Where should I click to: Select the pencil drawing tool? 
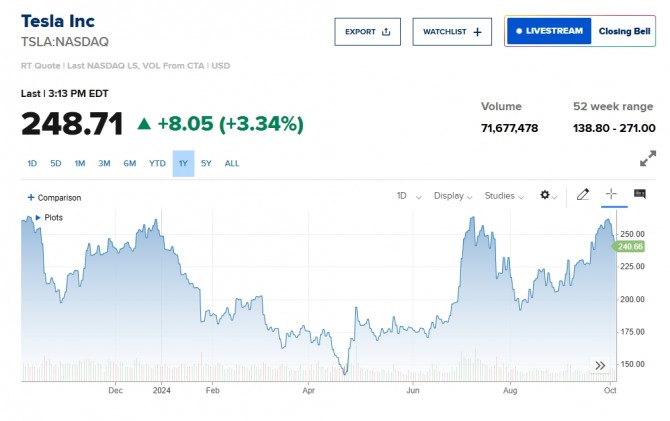click(583, 195)
